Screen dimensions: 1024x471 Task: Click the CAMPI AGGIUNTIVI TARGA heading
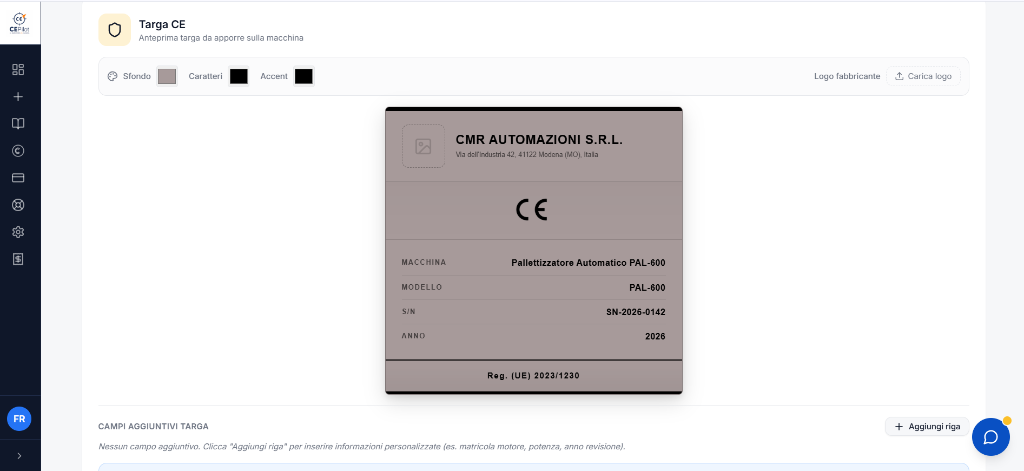153,427
